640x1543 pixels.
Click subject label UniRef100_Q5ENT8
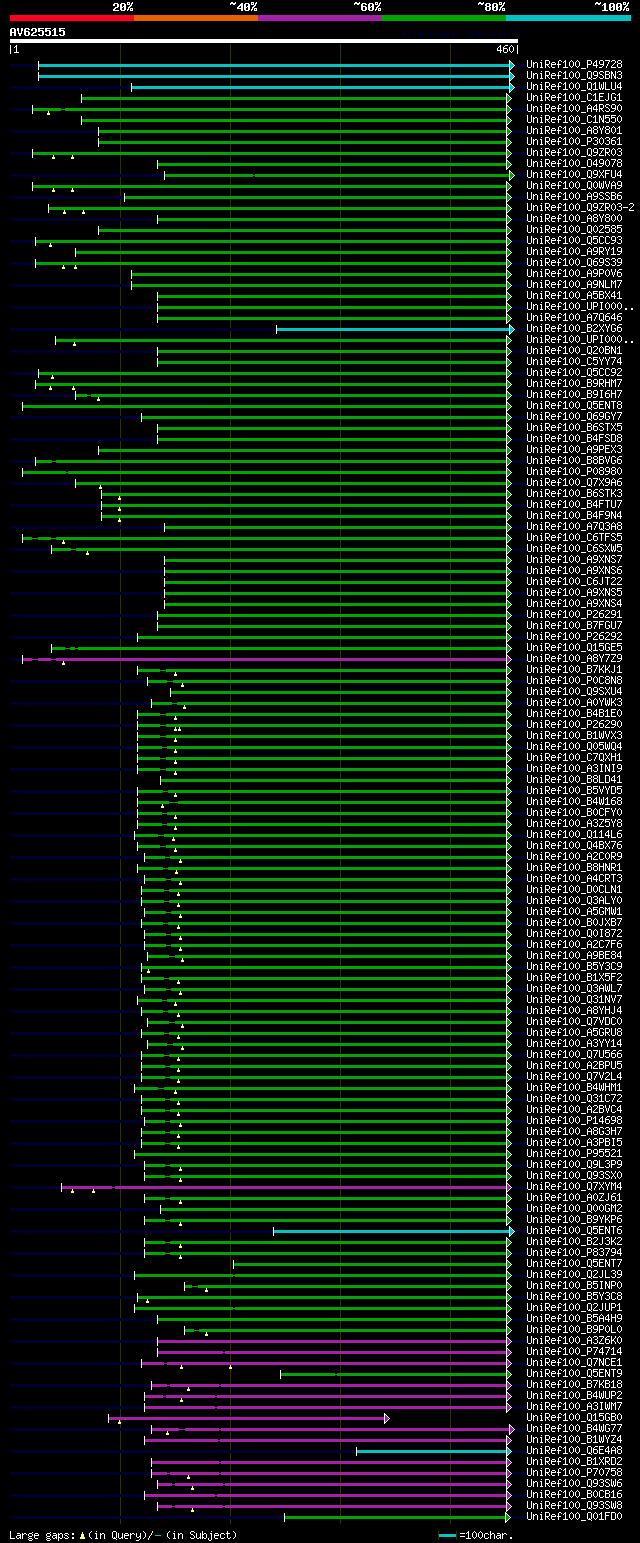click(x=574, y=405)
